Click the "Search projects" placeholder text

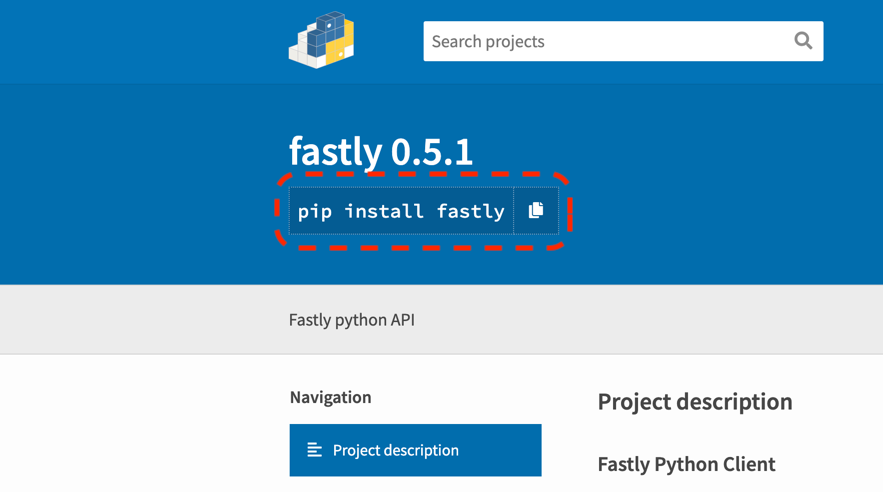point(488,41)
